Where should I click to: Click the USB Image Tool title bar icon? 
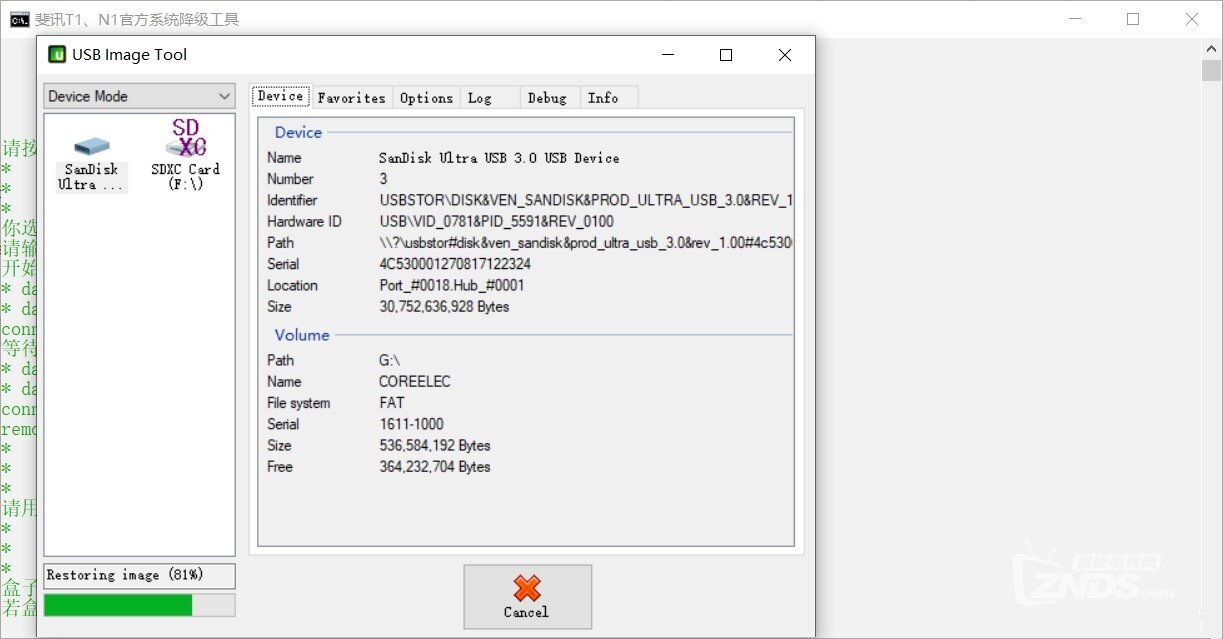[57, 55]
